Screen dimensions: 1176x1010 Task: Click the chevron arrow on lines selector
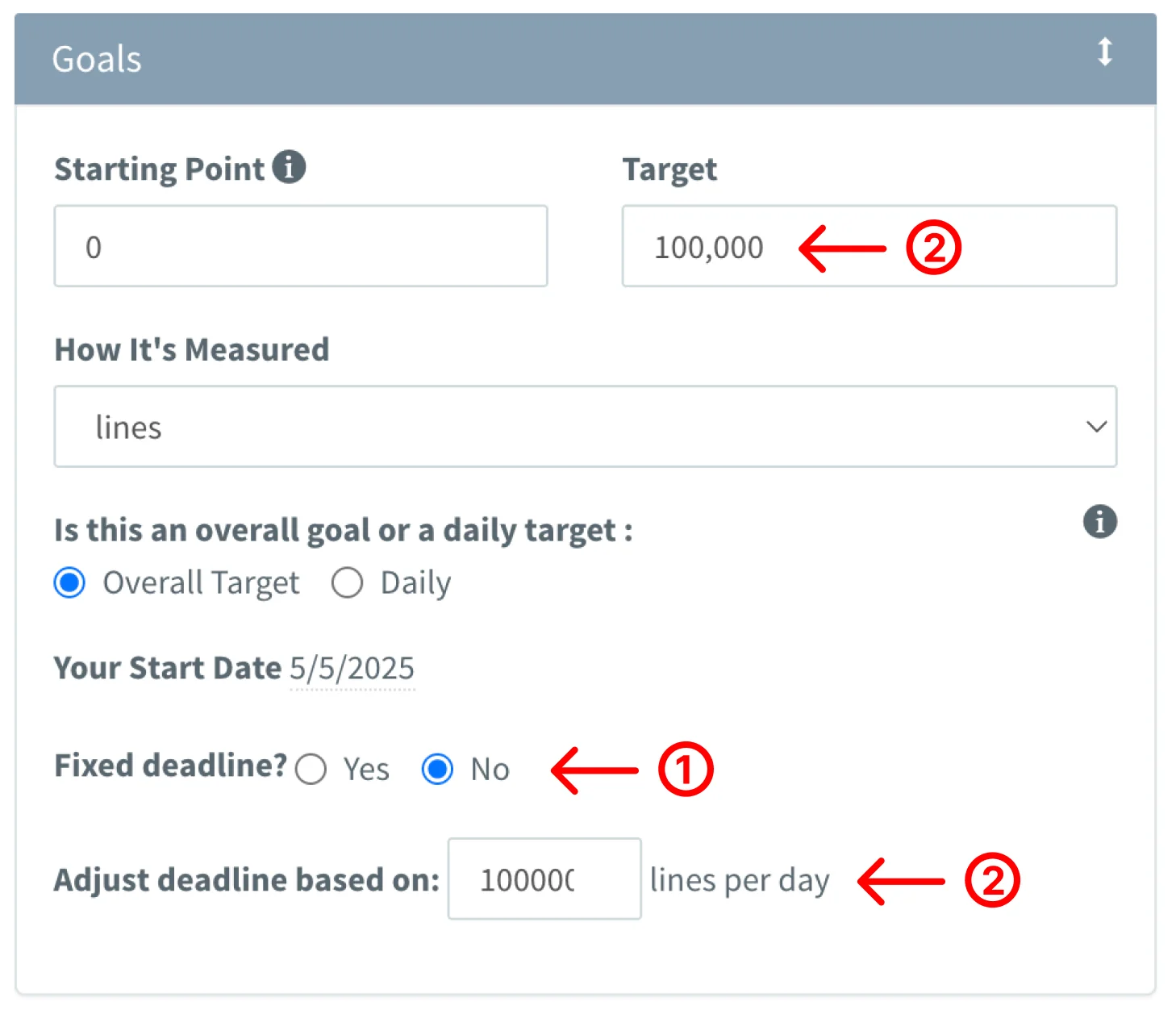point(1095,427)
